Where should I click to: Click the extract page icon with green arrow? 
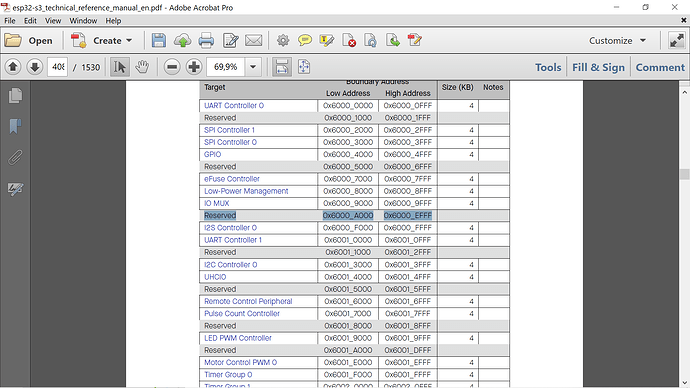pyautogui.click(x=393, y=40)
